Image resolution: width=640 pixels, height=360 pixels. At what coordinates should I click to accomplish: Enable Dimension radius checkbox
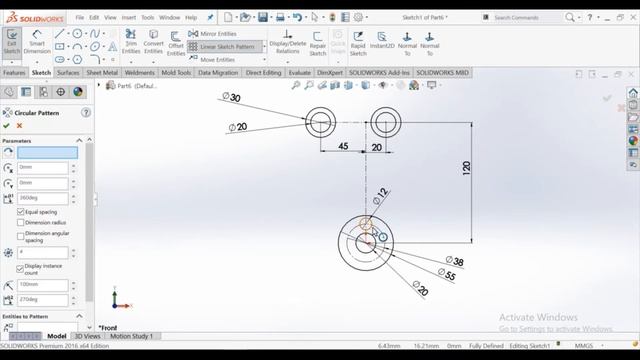[21, 222]
